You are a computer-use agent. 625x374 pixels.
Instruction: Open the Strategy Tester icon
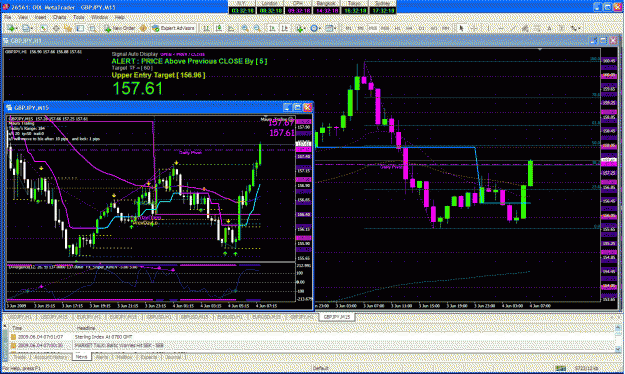(92, 28)
